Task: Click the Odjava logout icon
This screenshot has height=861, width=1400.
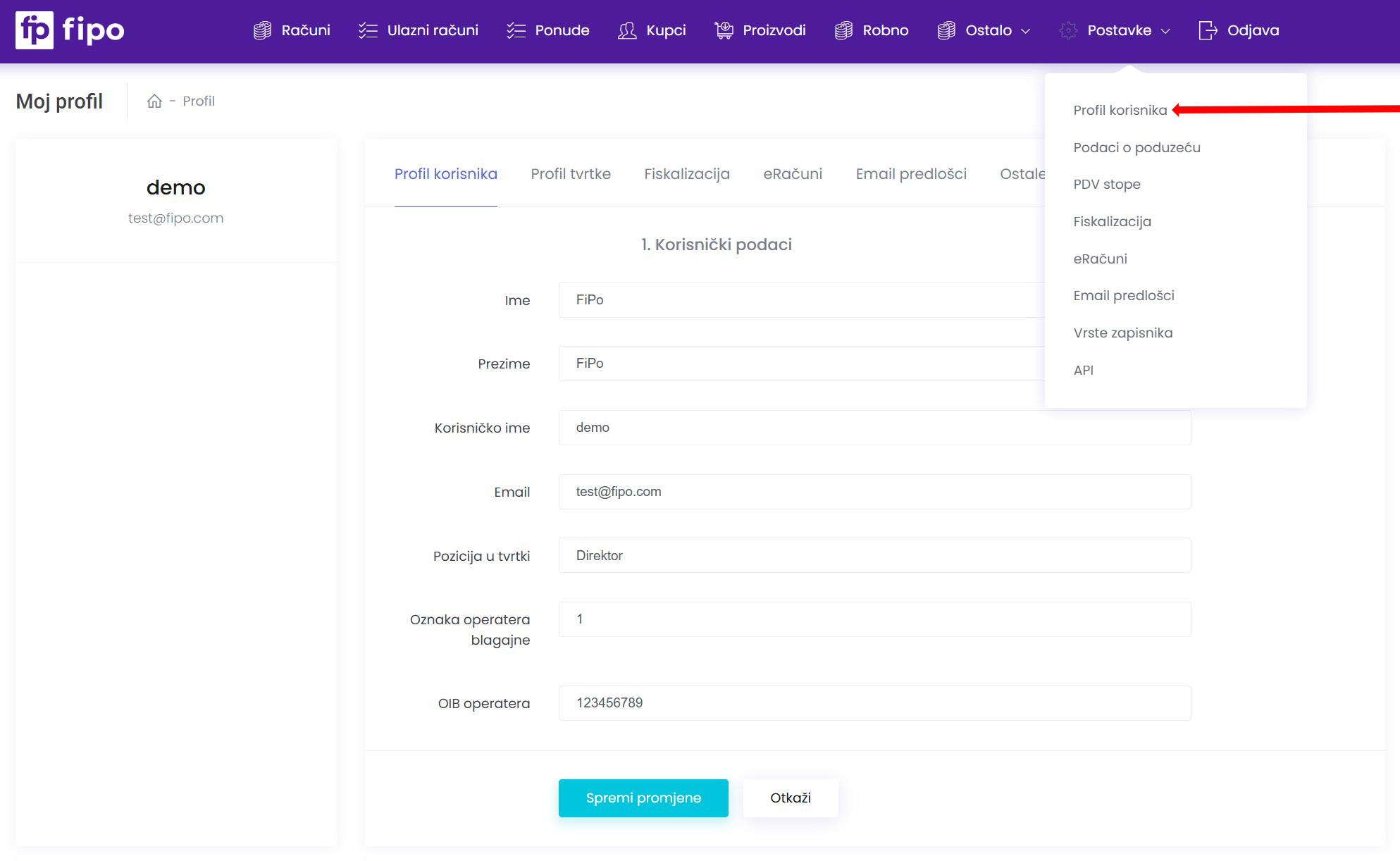Action: [1208, 30]
